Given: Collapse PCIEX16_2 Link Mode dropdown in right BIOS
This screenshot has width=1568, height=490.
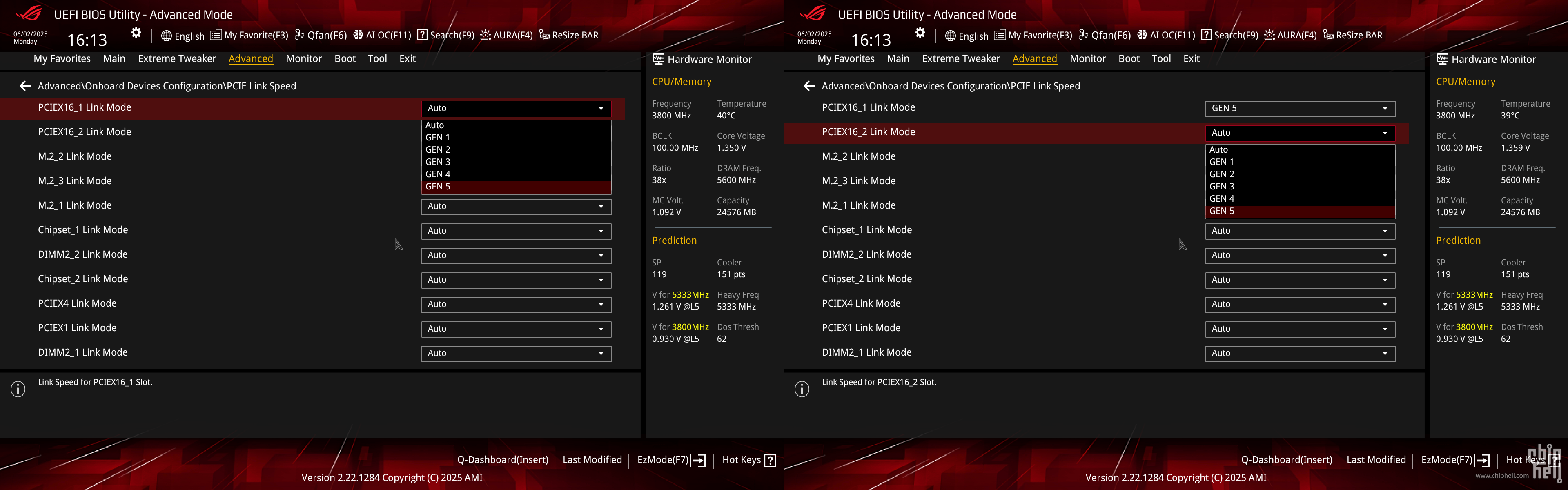Looking at the screenshot, I should 1300,133.
